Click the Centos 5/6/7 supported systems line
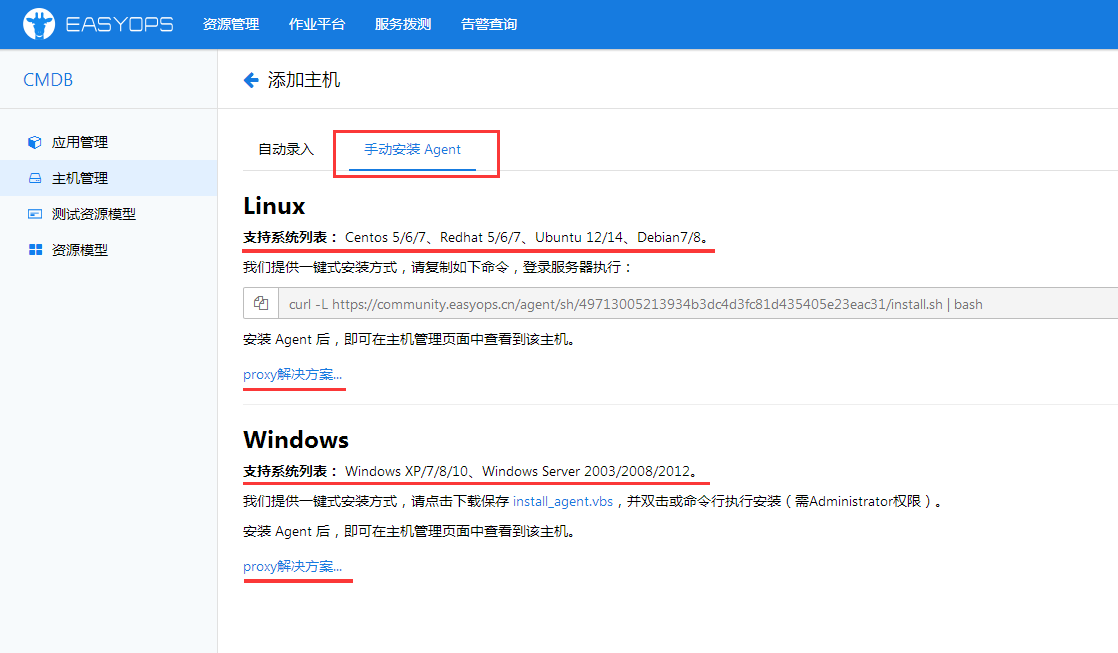 click(x=476, y=237)
